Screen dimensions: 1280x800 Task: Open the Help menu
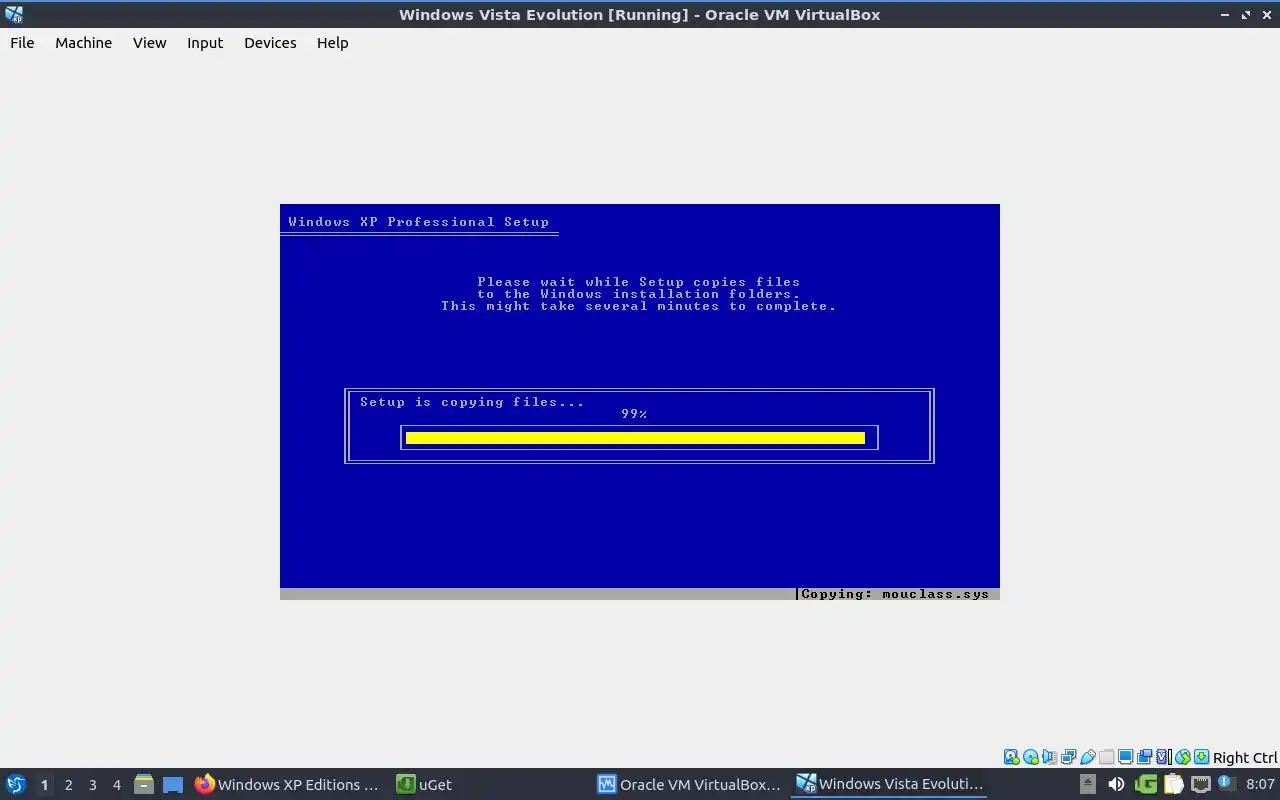click(x=332, y=43)
